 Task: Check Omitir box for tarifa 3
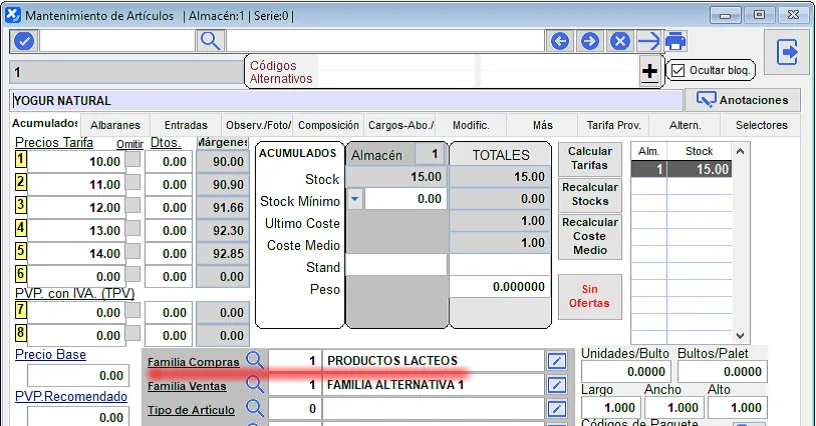(132, 207)
